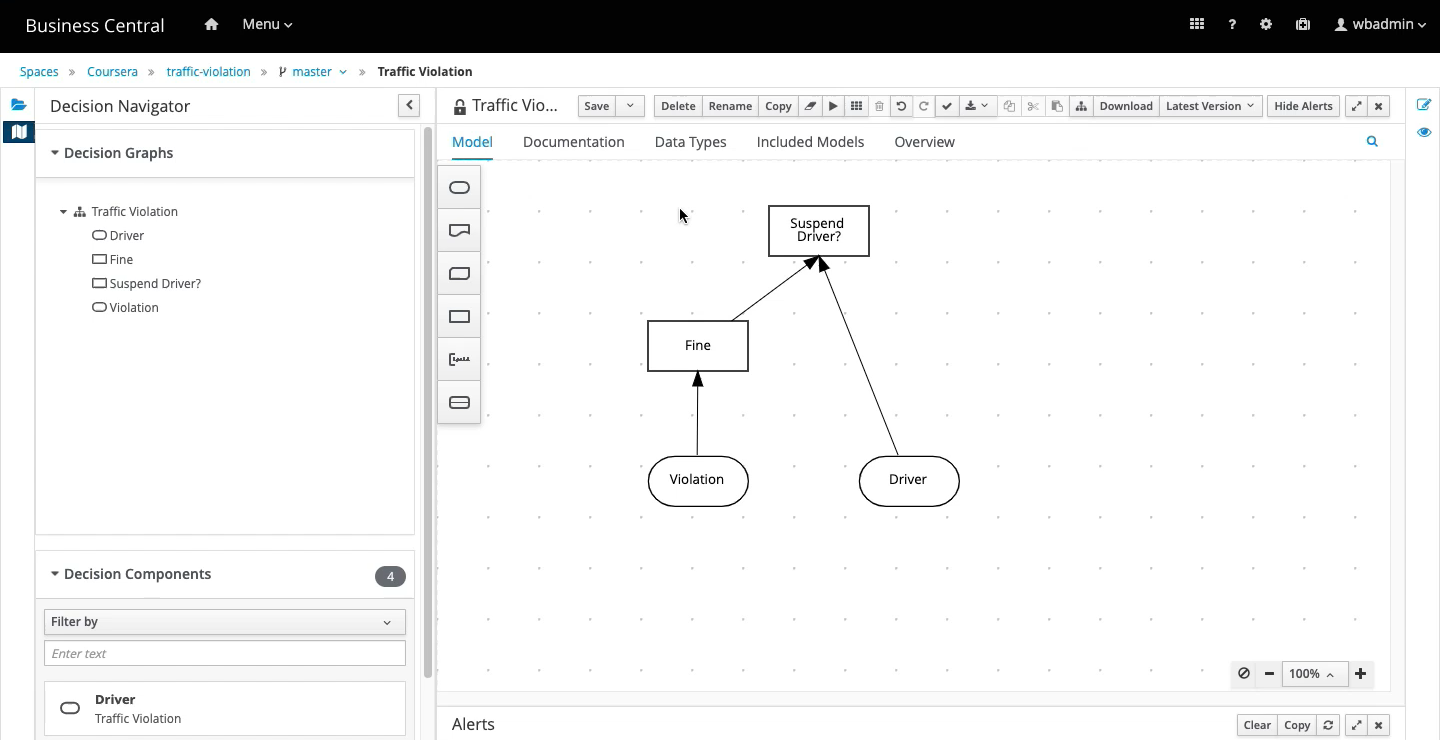The width and height of the screenshot is (1440, 740).
Task: Click the paste clipboard icon
Action: coord(1057,106)
